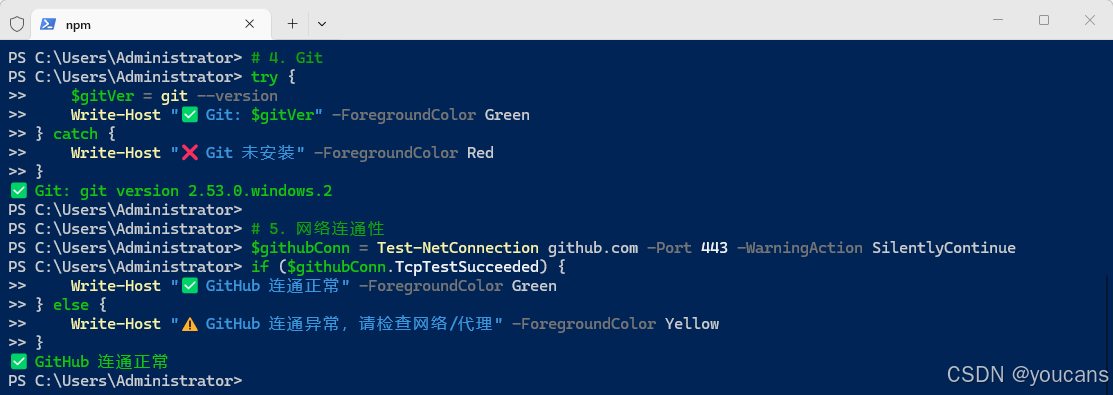
Task: Click the shield icon in title bar
Action: [x=16, y=24]
